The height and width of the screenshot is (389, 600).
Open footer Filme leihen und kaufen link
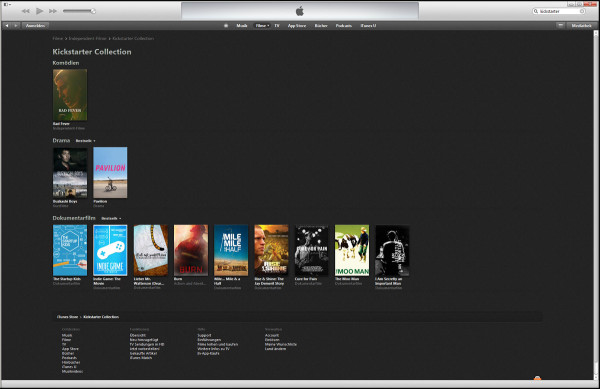tap(218, 344)
